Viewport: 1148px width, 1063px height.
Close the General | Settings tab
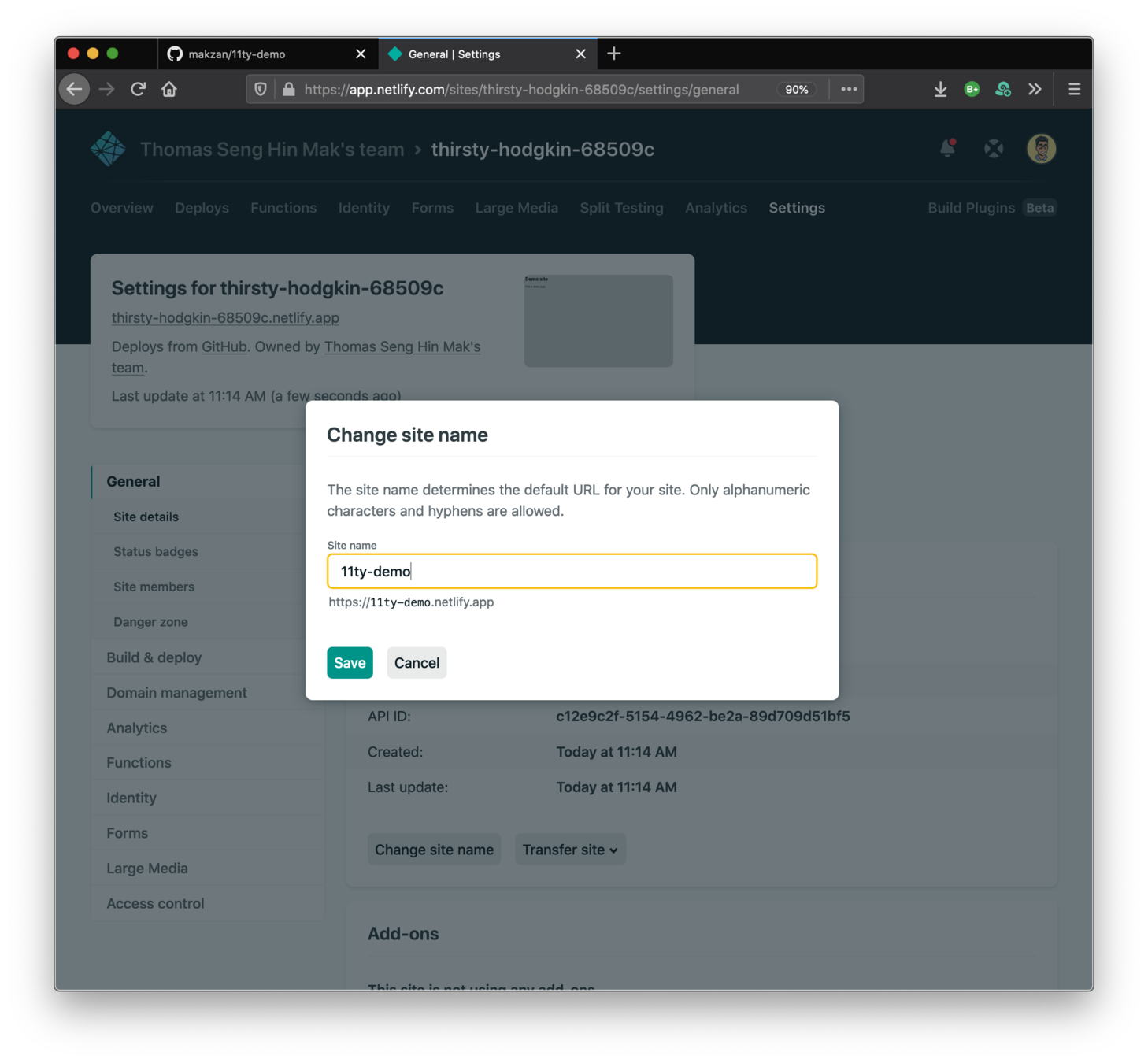[x=580, y=54]
